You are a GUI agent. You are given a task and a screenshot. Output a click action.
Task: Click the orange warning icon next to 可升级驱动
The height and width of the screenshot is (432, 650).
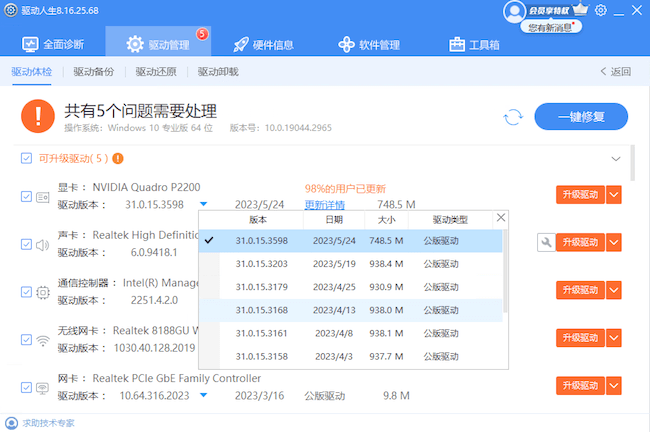tap(118, 158)
